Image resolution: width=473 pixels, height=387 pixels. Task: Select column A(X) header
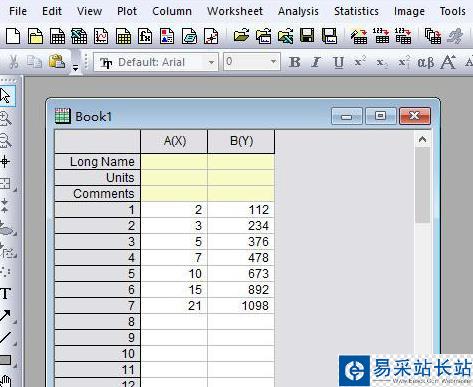(x=174, y=141)
